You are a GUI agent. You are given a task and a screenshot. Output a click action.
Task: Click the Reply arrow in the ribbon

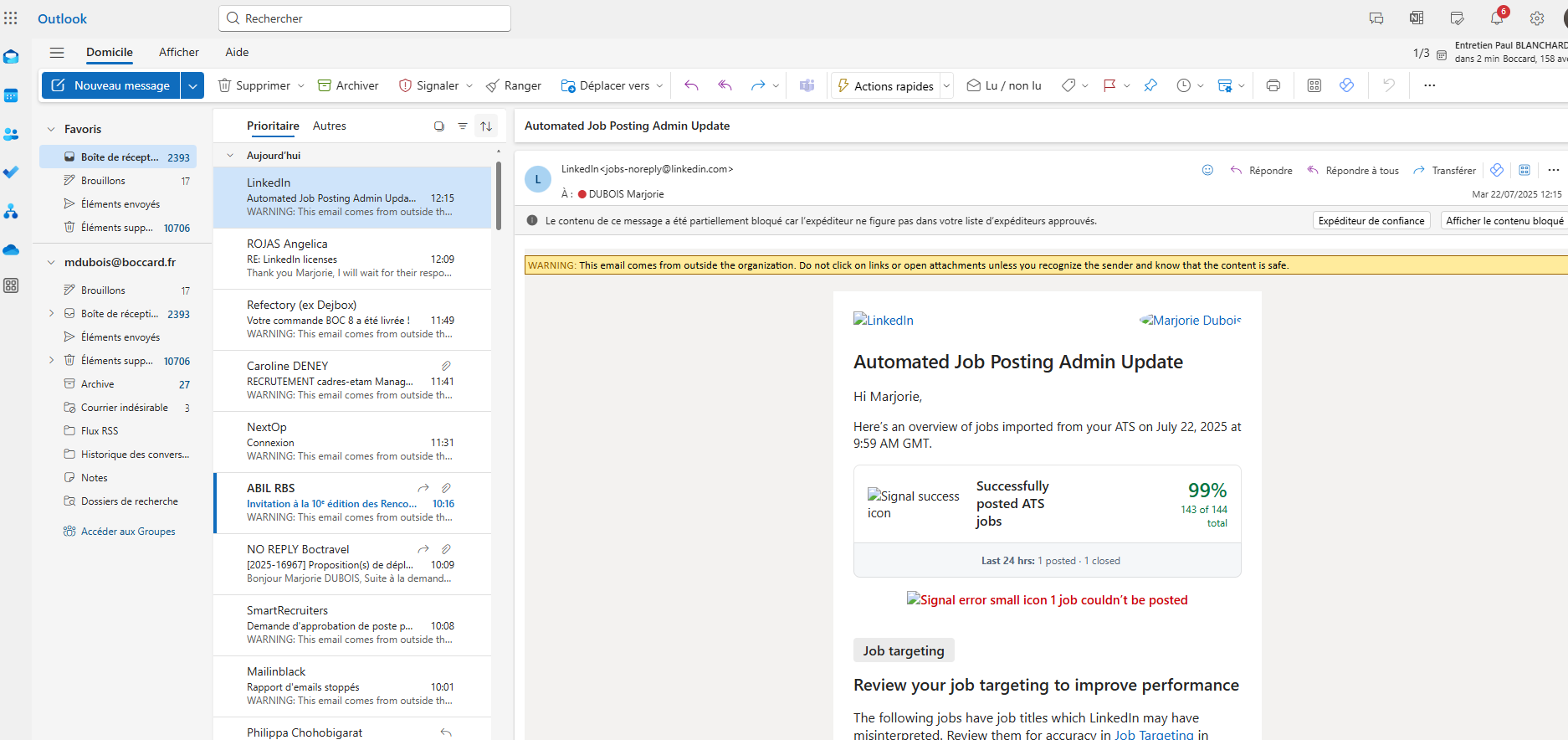pyautogui.click(x=691, y=85)
